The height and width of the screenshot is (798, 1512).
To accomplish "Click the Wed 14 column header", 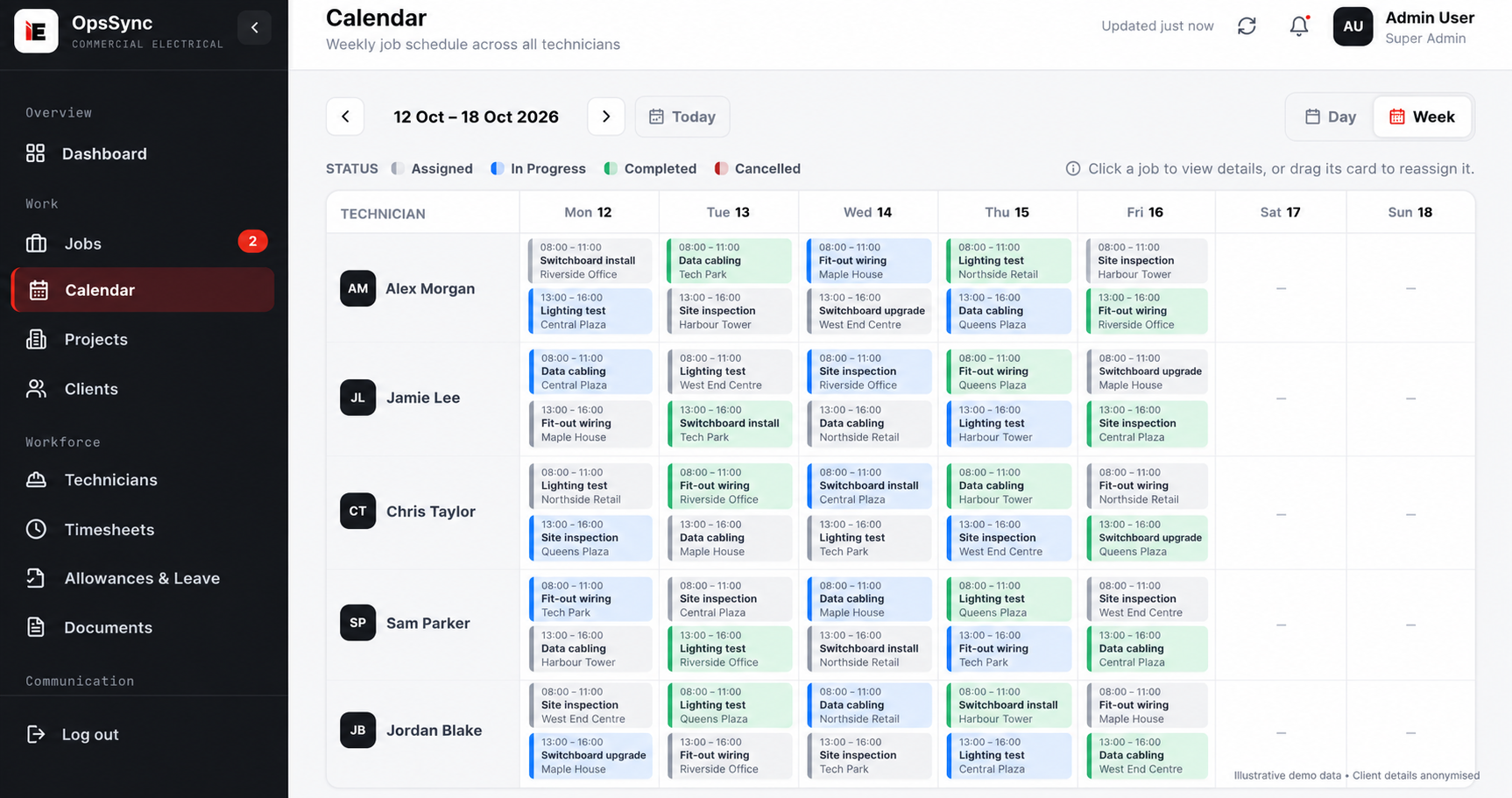I will tap(867, 212).
